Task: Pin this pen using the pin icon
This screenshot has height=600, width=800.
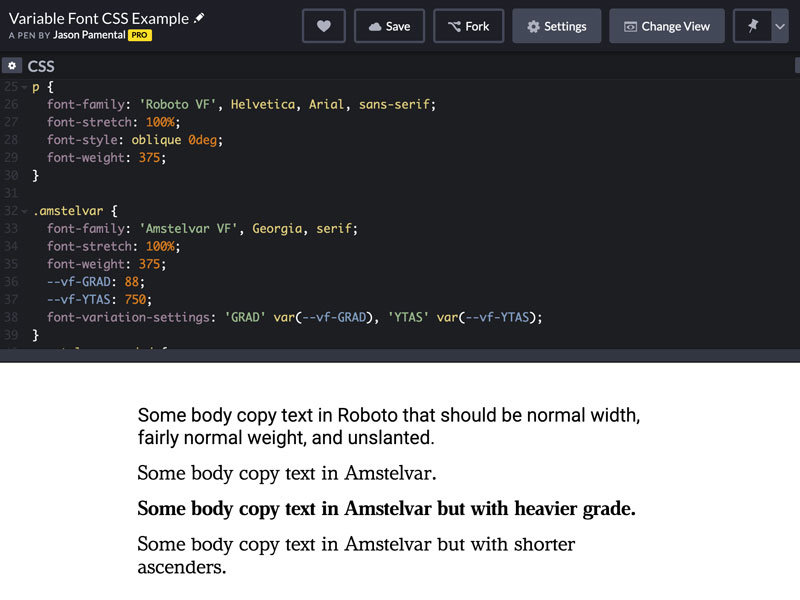Action: pyautogui.click(x=753, y=26)
